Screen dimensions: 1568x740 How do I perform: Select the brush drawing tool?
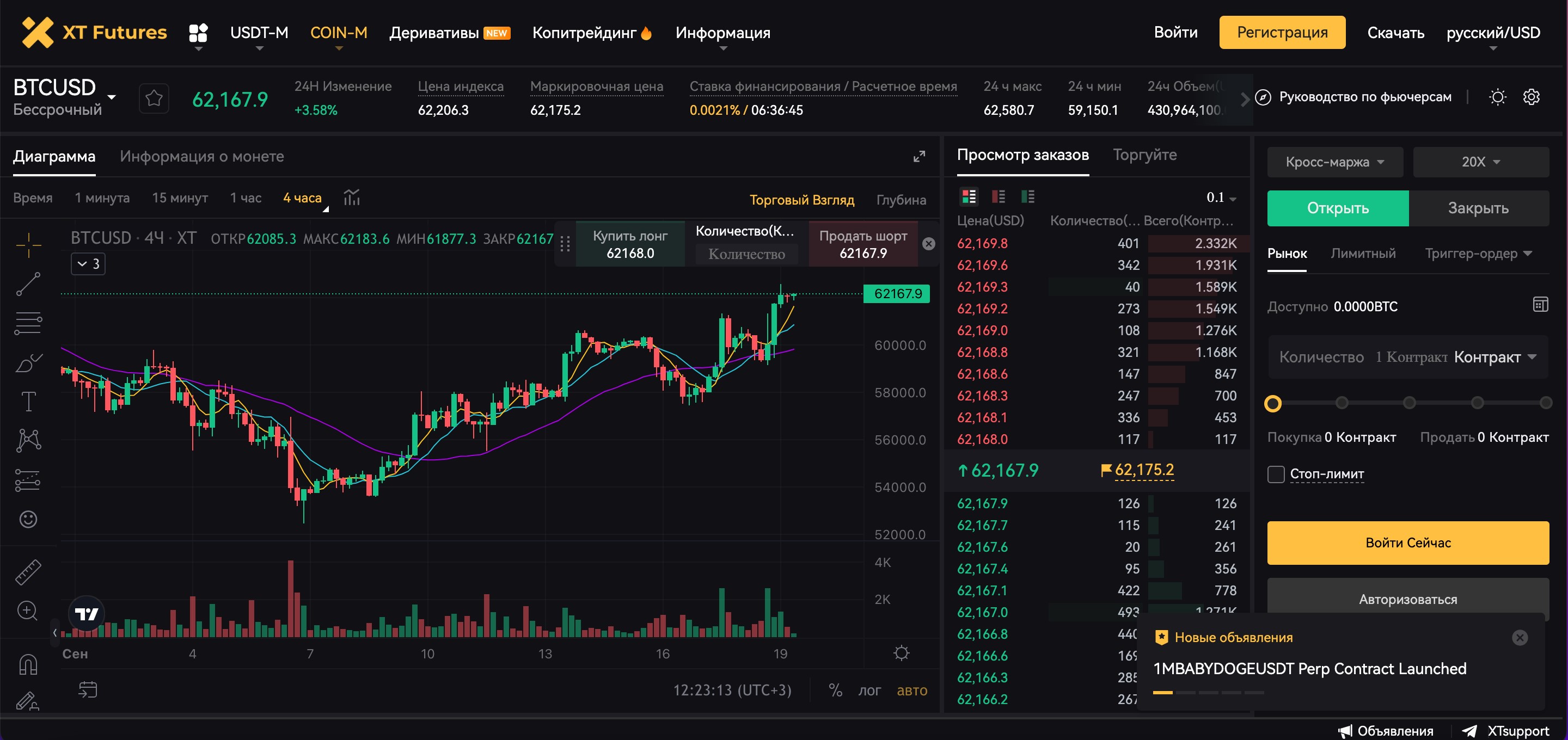(x=29, y=363)
